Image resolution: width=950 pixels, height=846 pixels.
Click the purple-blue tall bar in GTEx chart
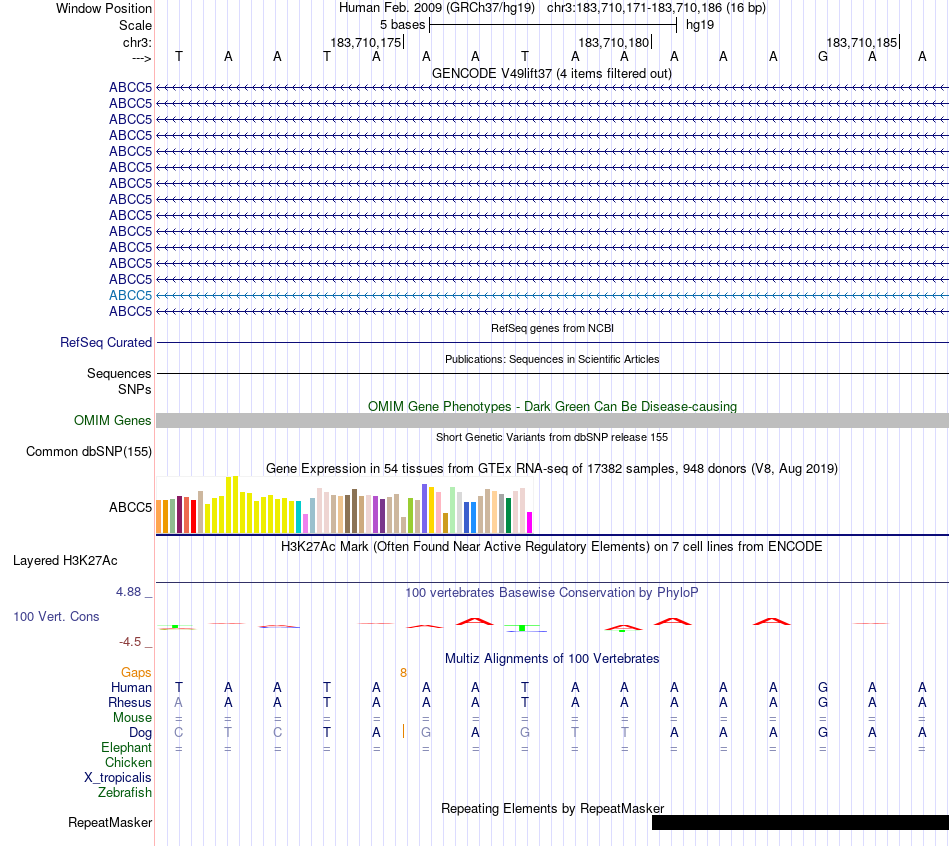click(425, 508)
